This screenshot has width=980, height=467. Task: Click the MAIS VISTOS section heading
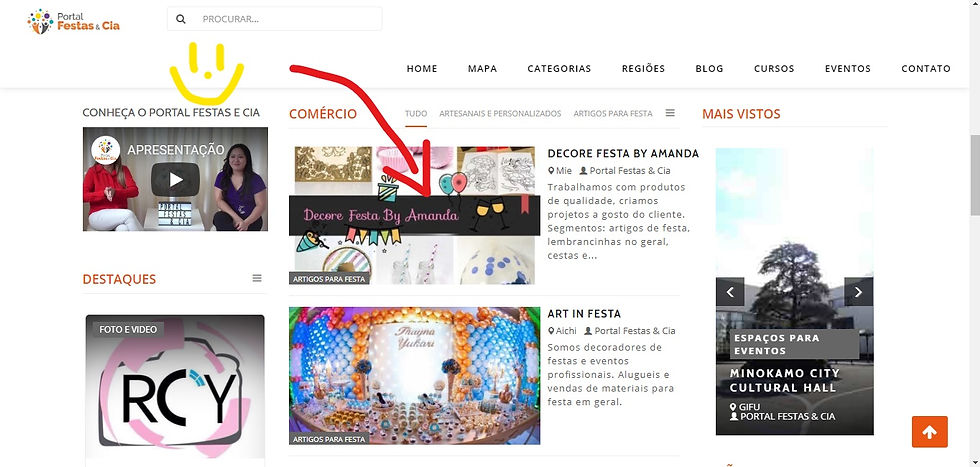pyautogui.click(x=741, y=114)
